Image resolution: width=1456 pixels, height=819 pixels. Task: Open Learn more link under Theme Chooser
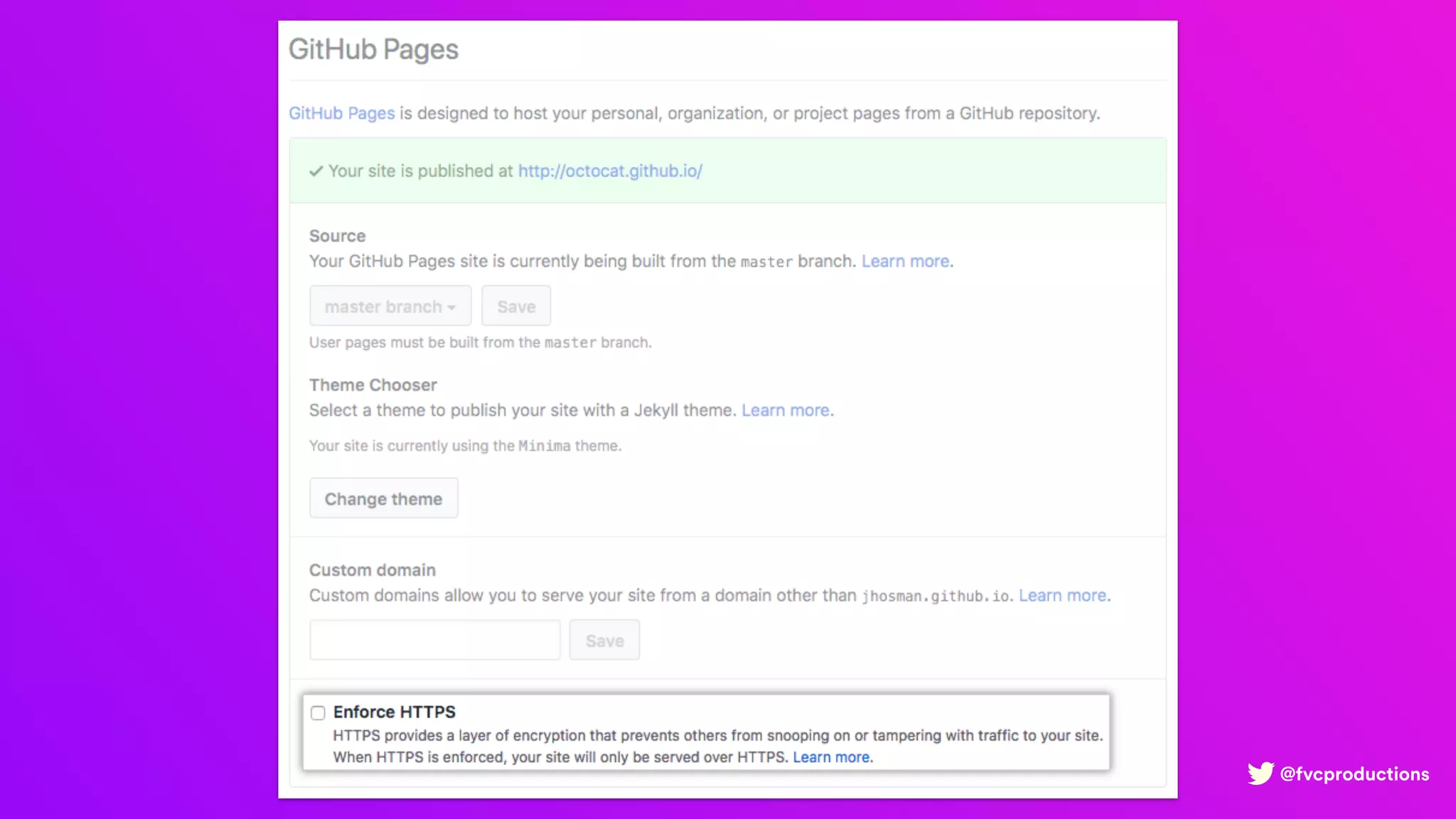pos(785,411)
